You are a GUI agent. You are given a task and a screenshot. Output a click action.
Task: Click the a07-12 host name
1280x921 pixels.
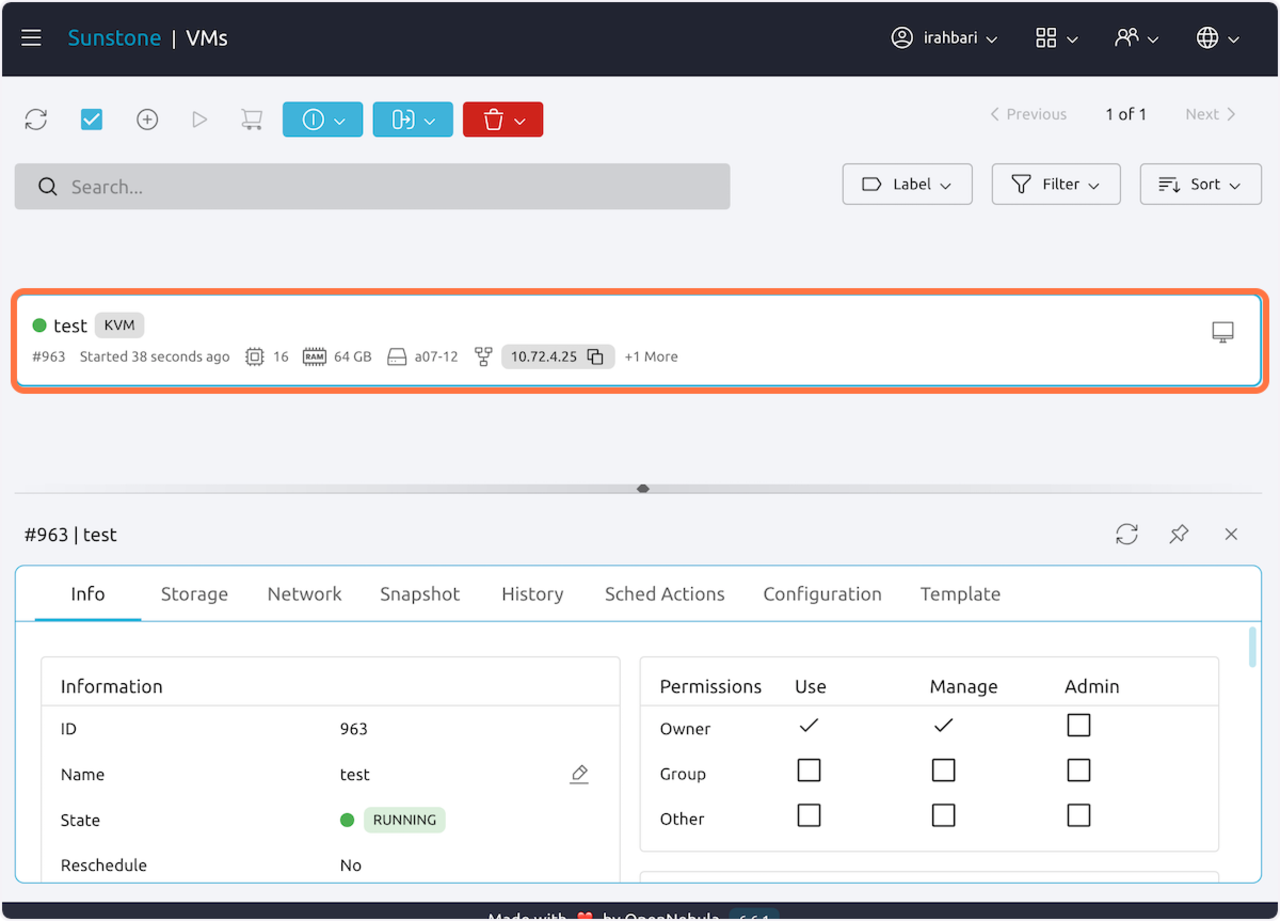437,357
